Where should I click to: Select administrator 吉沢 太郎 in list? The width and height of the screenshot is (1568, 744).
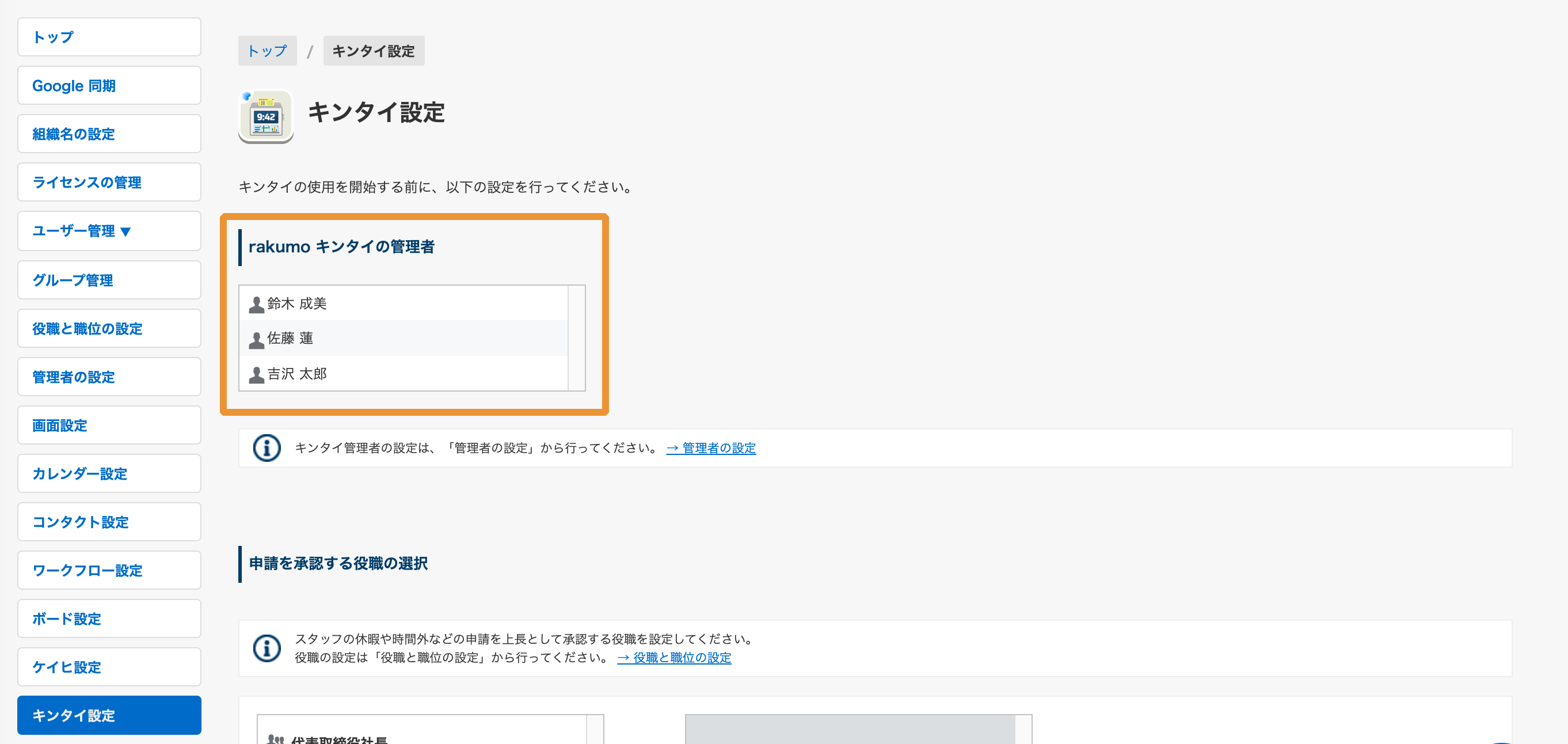click(404, 374)
